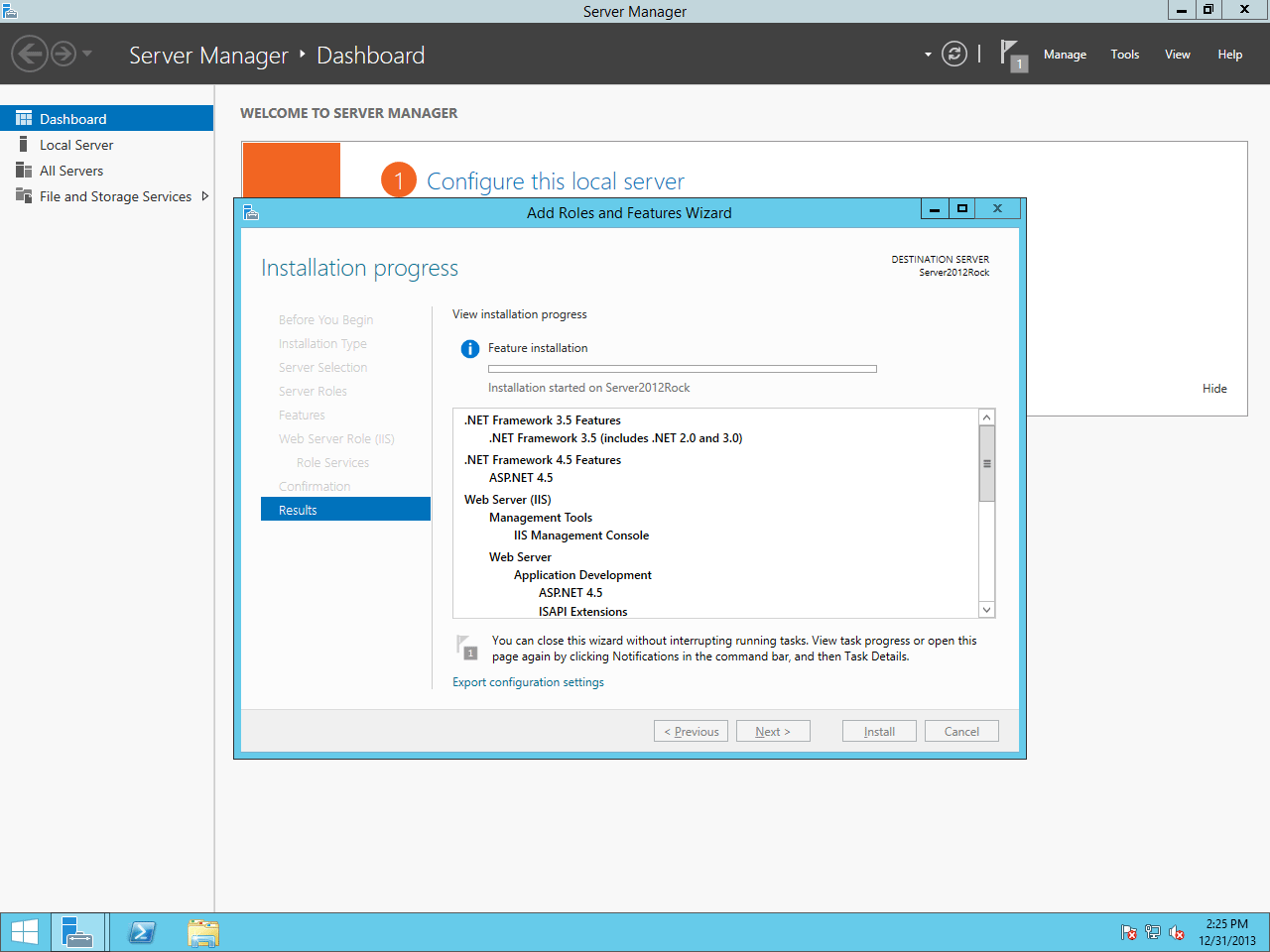The height and width of the screenshot is (952, 1270).
Task: Click the wizard title bar icon
Action: [251, 212]
